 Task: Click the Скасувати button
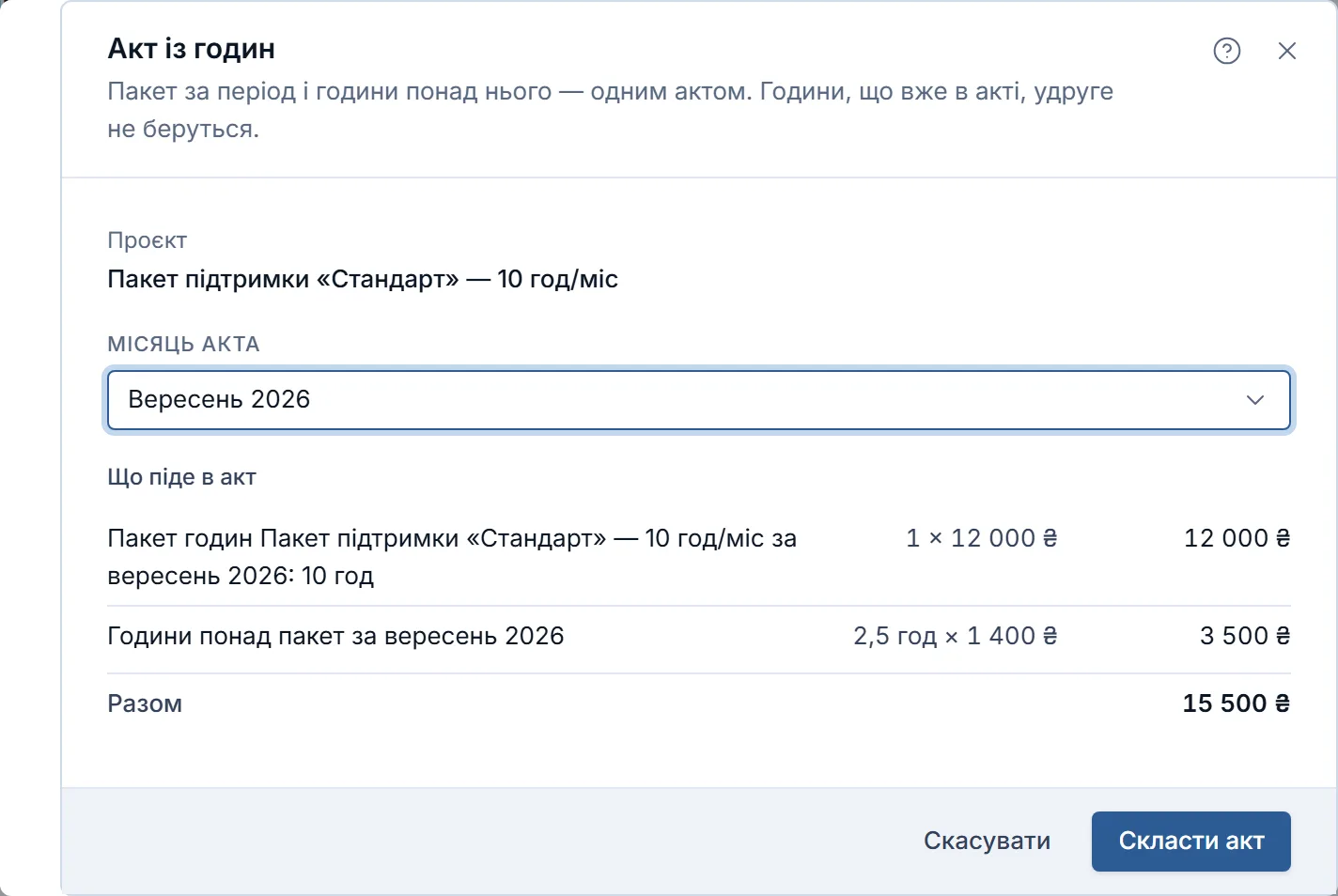click(987, 841)
